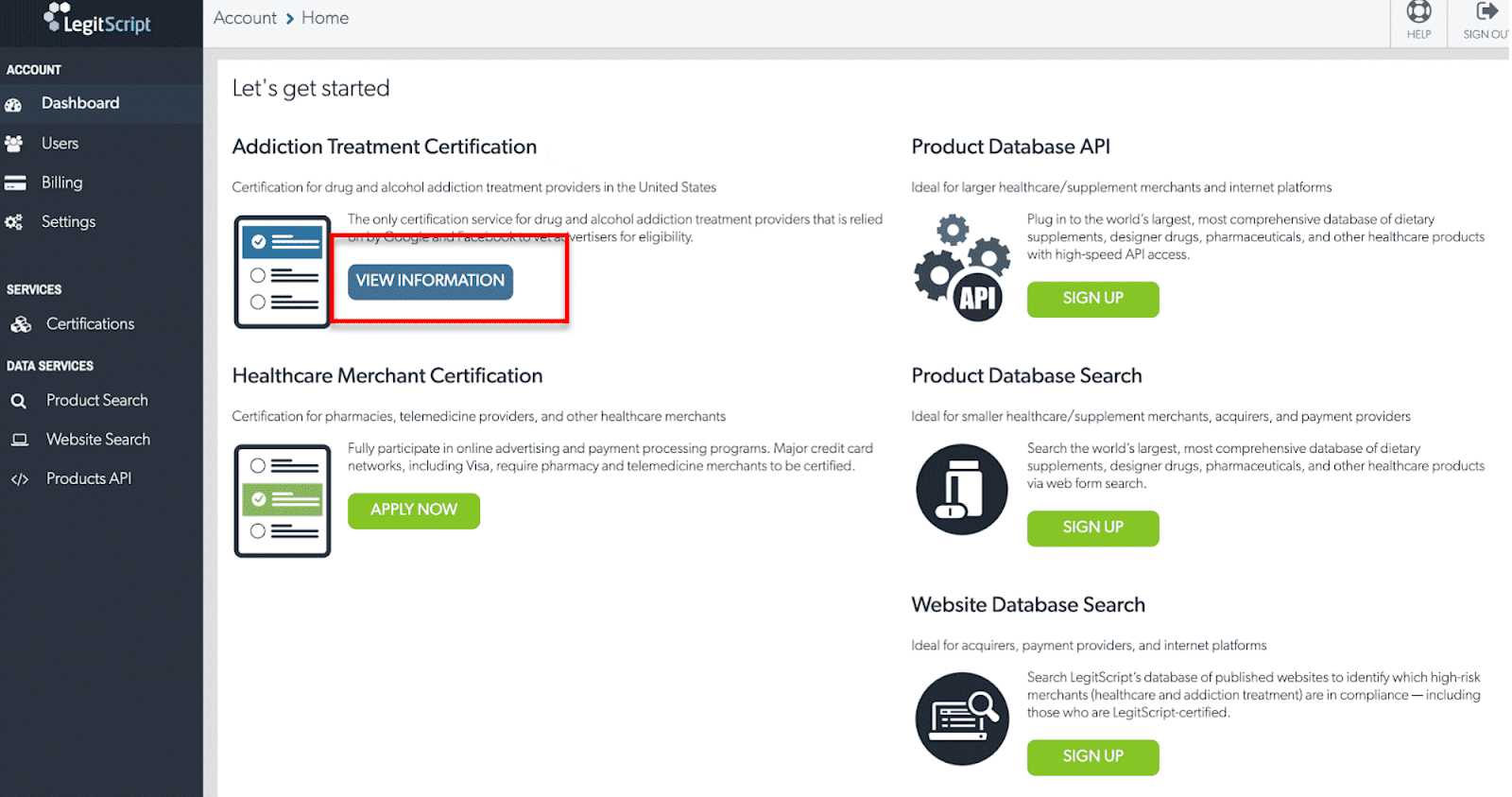This screenshot has height=797, width=1512.
Task: Click the API gears illustration
Action: (962, 268)
